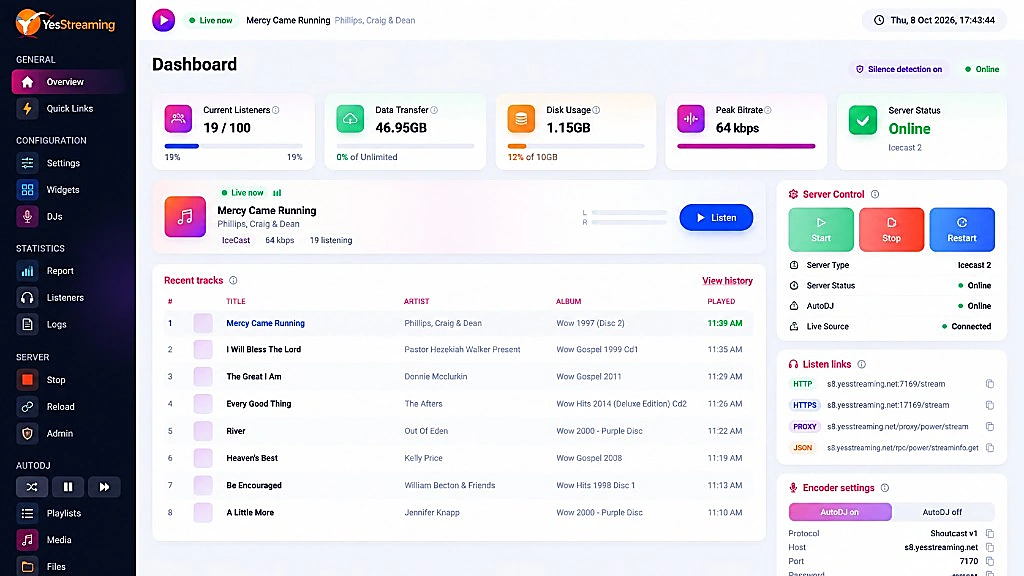Copy the HTTPS stream link
This screenshot has height=576, width=1024.
[990, 405]
